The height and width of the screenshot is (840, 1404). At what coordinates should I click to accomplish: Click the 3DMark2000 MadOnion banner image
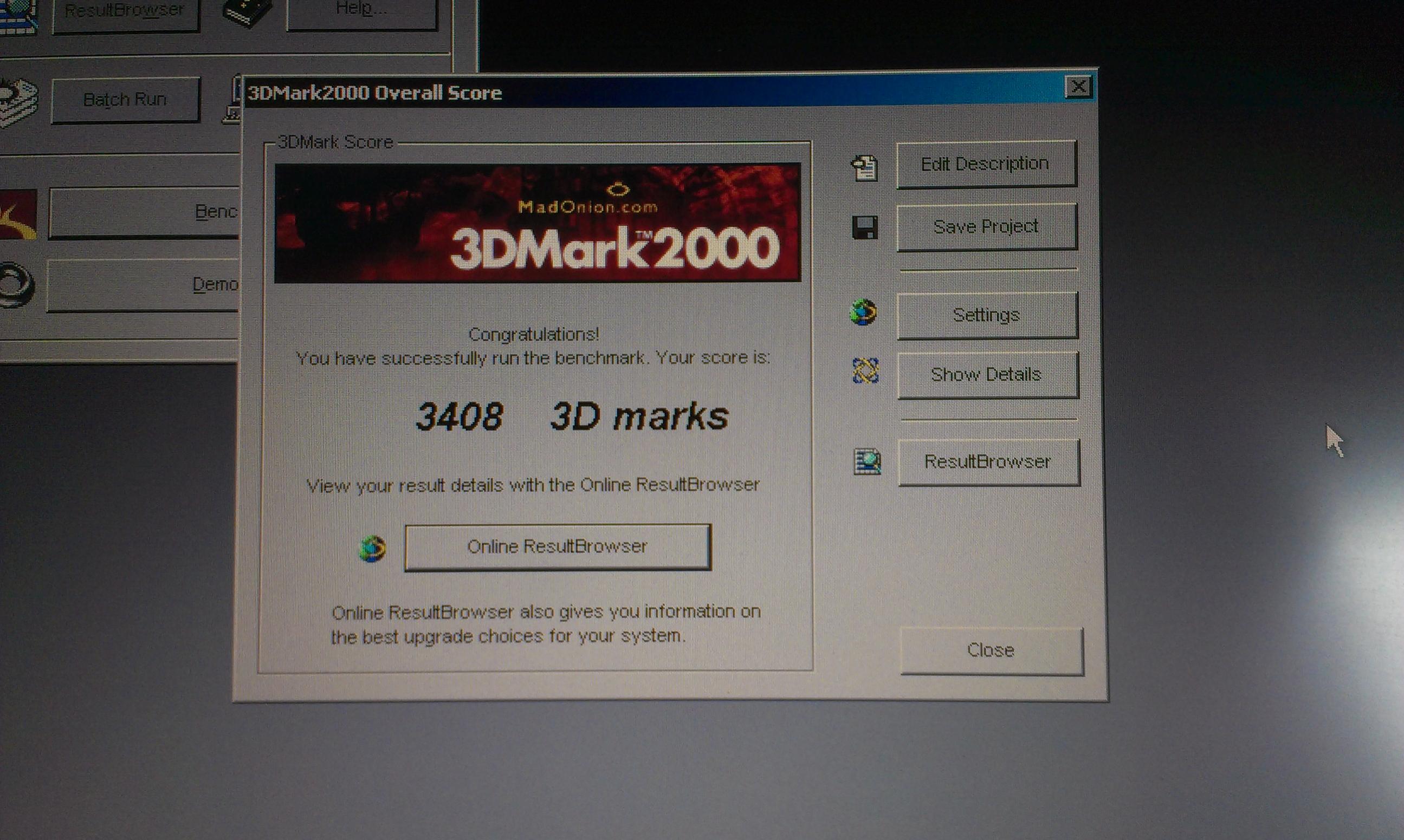[537, 223]
